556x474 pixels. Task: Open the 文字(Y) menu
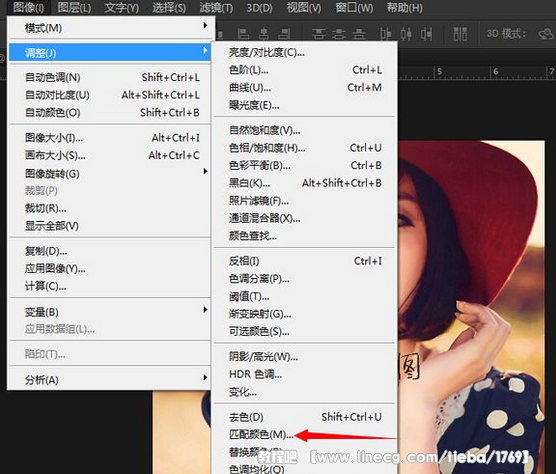(x=121, y=7)
